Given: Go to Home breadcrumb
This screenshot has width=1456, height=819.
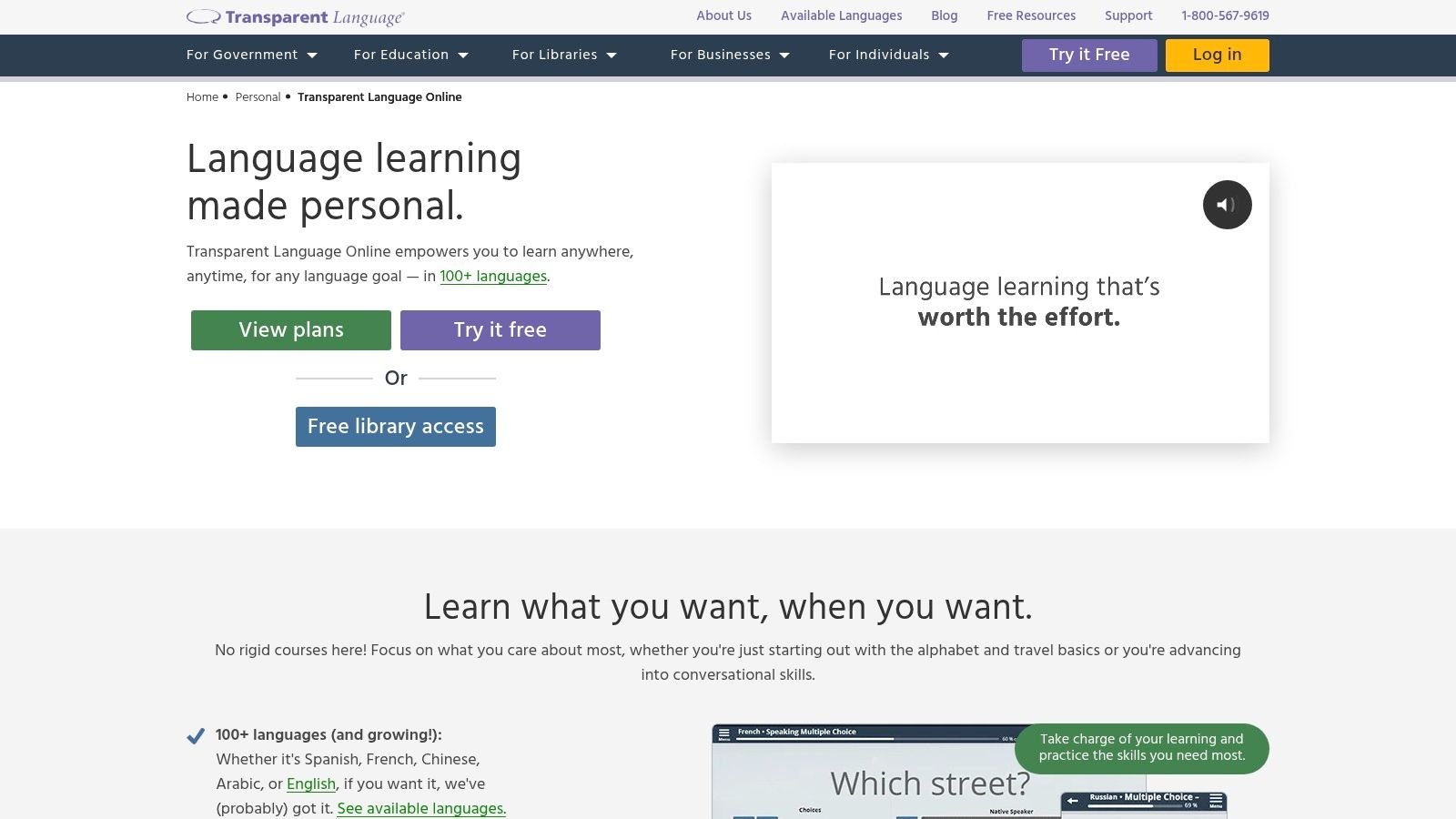Looking at the screenshot, I should (202, 97).
